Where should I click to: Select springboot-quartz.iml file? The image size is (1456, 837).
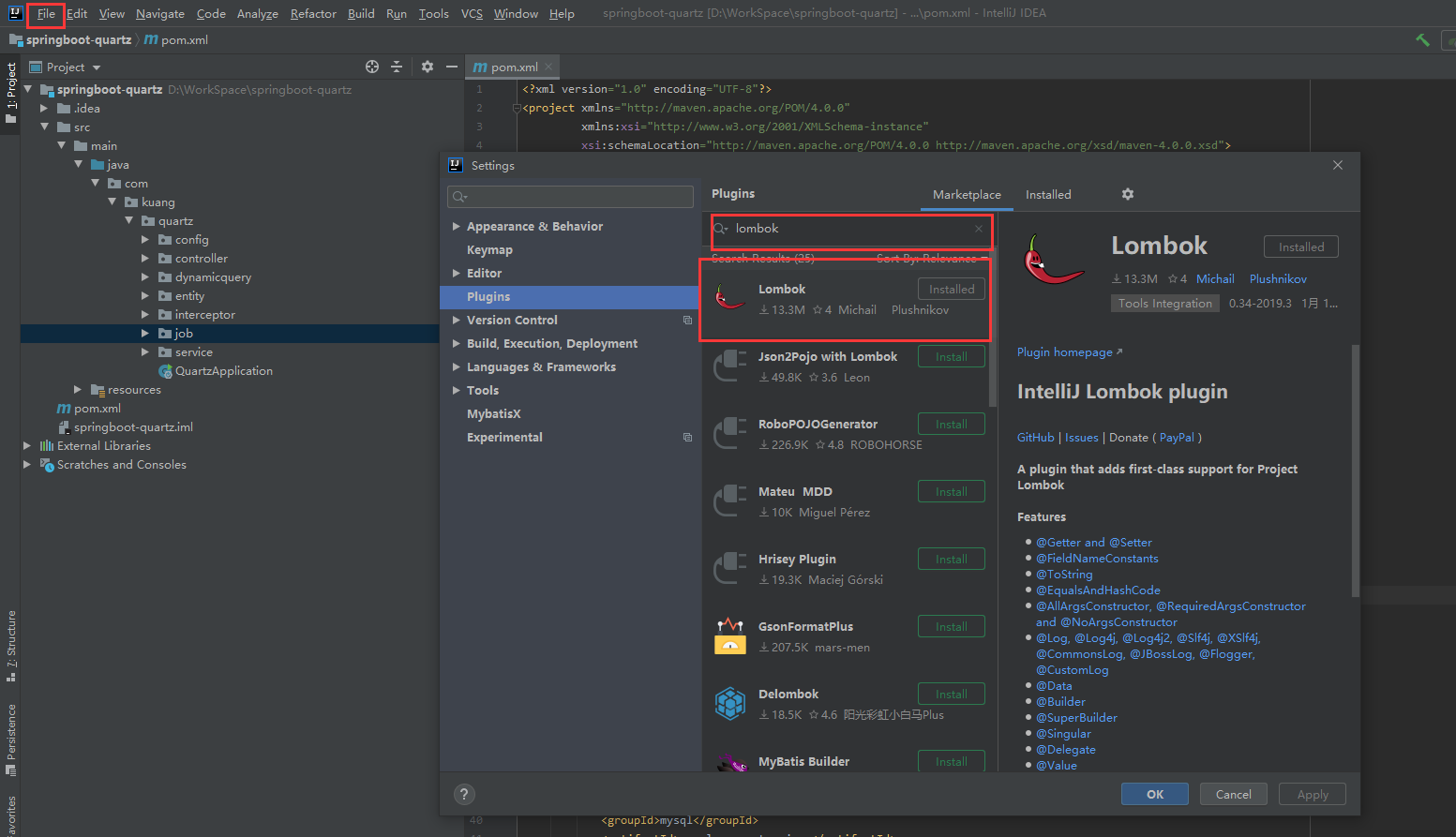tap(133, 427)
